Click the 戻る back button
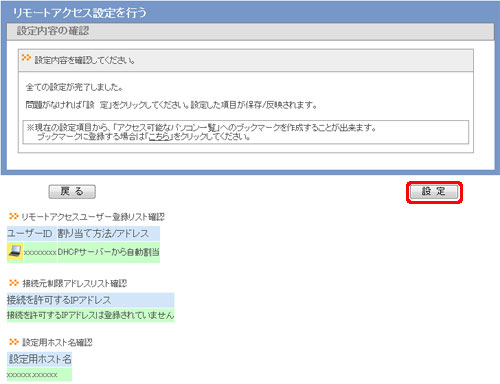The width and height of the screenshot is (500, 384). pyautogui.click(x=72, y=192)
